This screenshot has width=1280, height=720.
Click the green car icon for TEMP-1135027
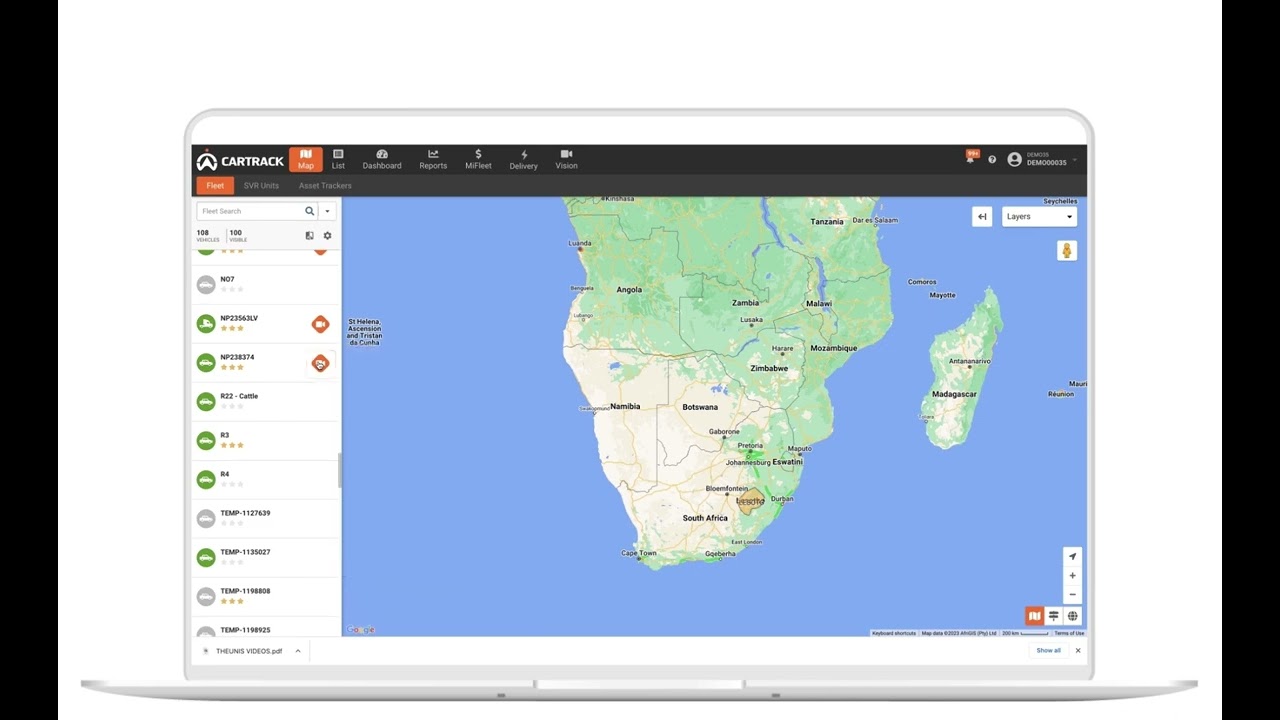pos(206,558)
